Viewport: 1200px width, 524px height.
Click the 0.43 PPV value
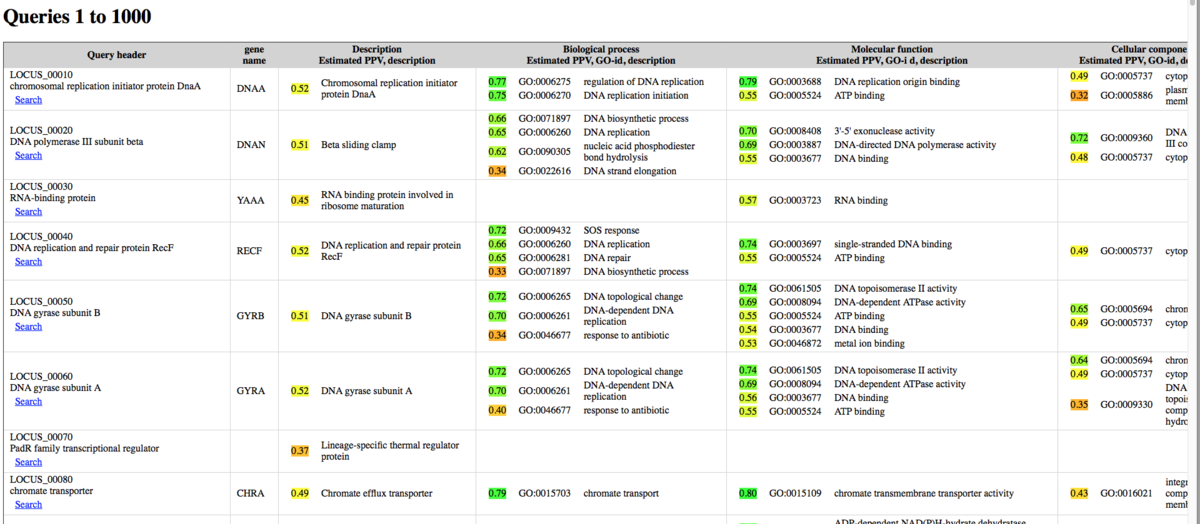(1079, 493)
